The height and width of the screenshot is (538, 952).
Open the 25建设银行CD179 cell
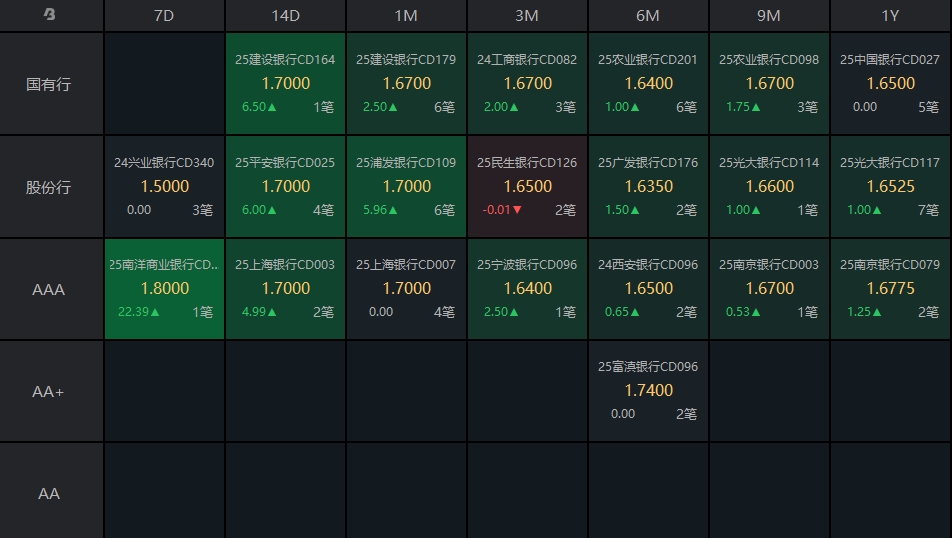pos(406,83)
